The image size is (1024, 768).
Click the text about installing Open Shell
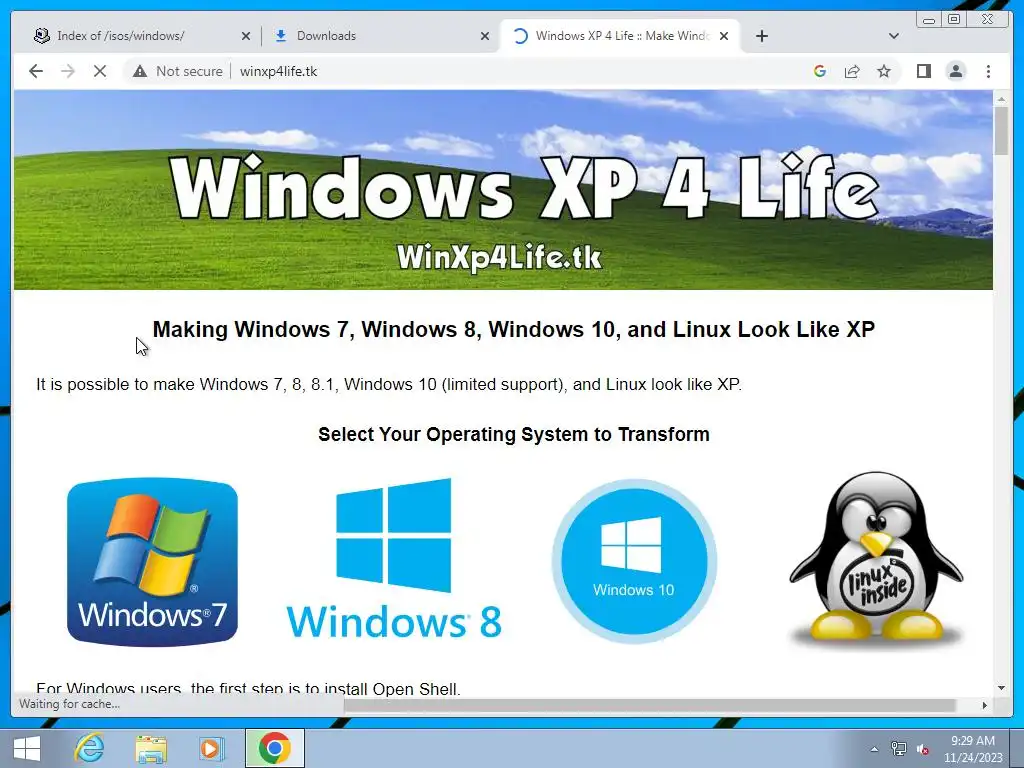248,688
